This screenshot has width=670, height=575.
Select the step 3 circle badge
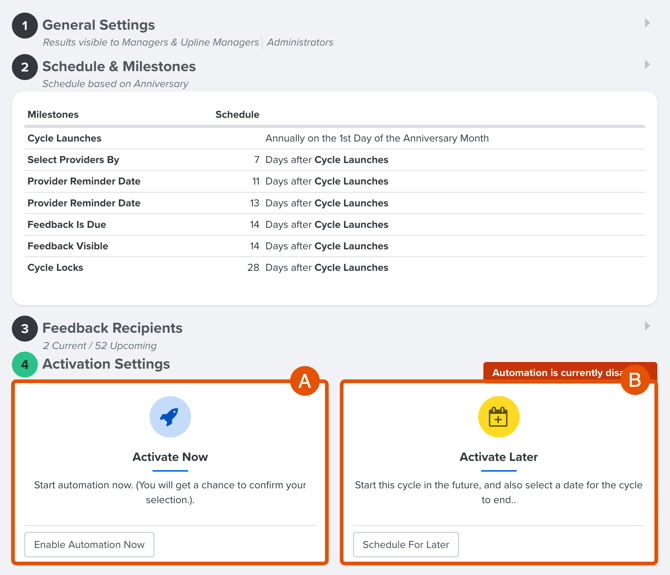[25, 329]
